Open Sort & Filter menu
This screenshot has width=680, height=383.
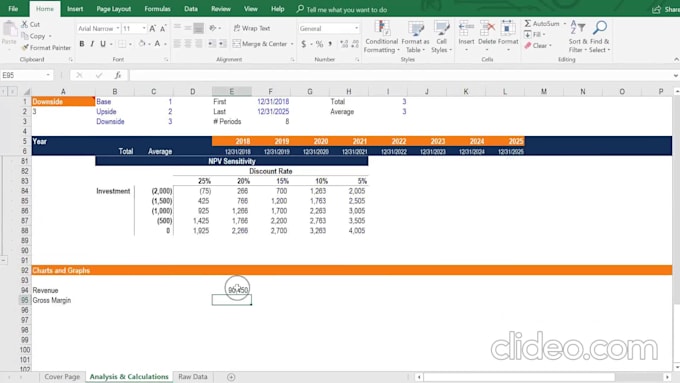click(x=578, y=37)
